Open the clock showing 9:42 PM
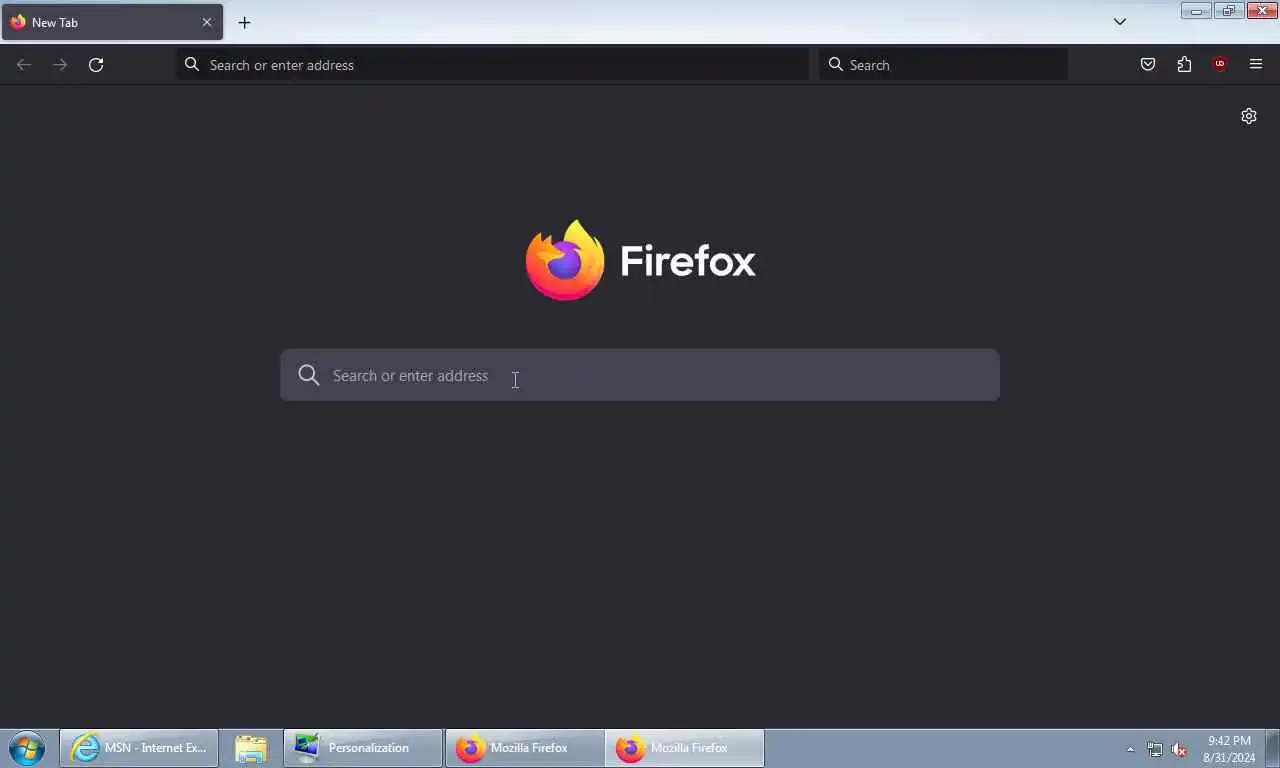The image size is (1280, 768). (x=1229, y=749)
